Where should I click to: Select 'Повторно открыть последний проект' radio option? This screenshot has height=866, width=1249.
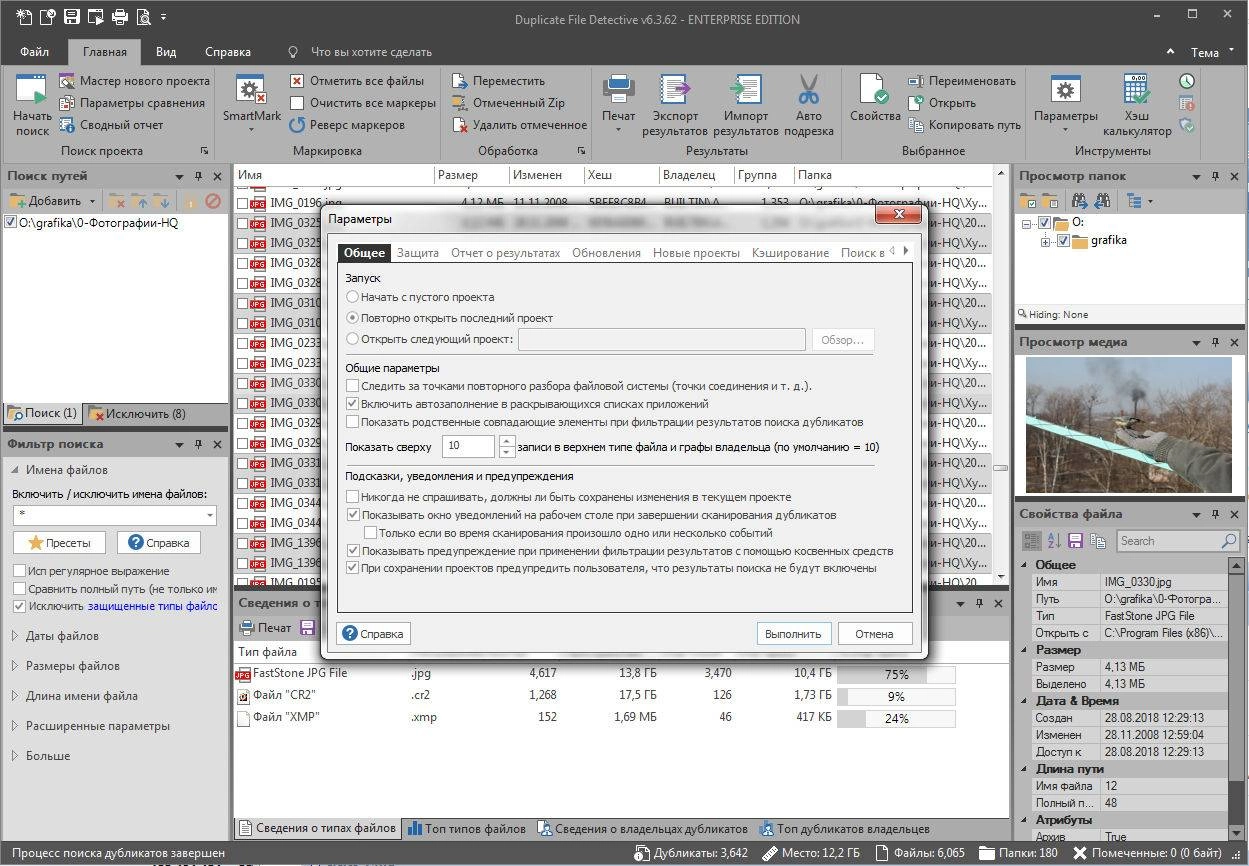[x=352, y=318]
